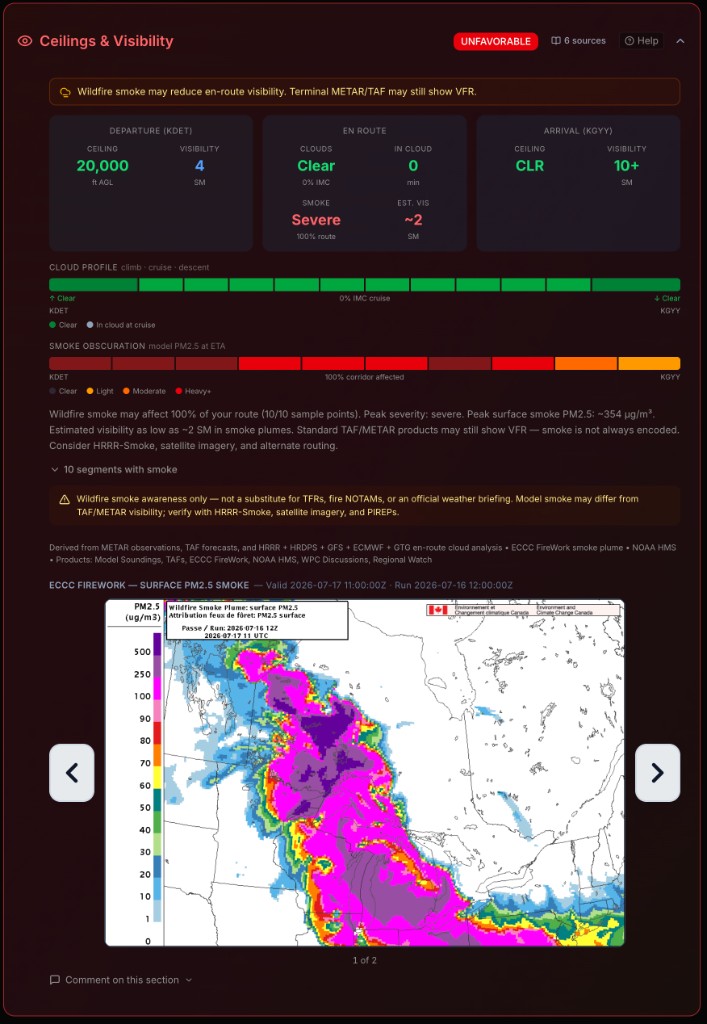Click the ECCC FireWork smoke map image
The width and height of the screenshot is (707, 1024).
coord(364,773)
